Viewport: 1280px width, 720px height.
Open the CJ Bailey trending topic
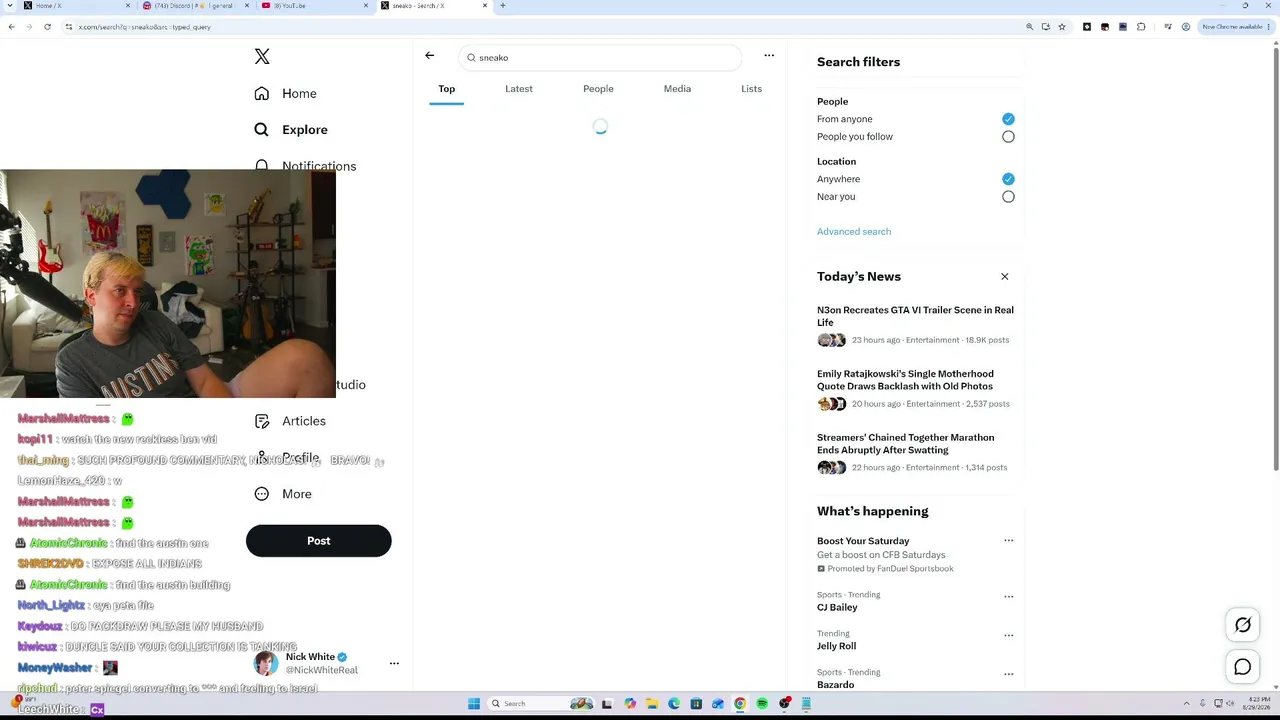837,608
